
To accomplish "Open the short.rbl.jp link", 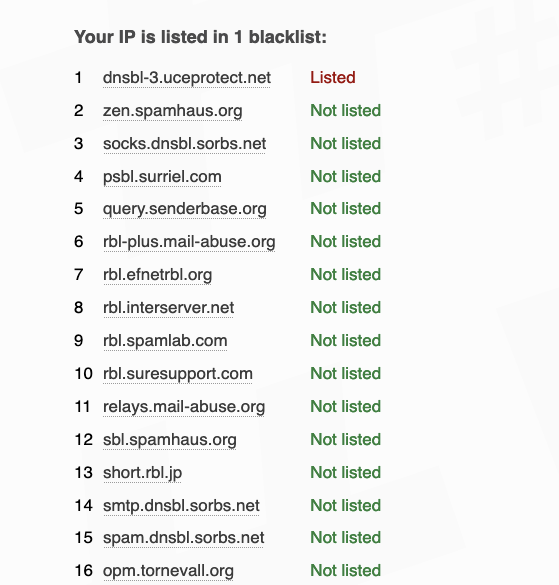I will pyautogui.click(x=143, y=473).
